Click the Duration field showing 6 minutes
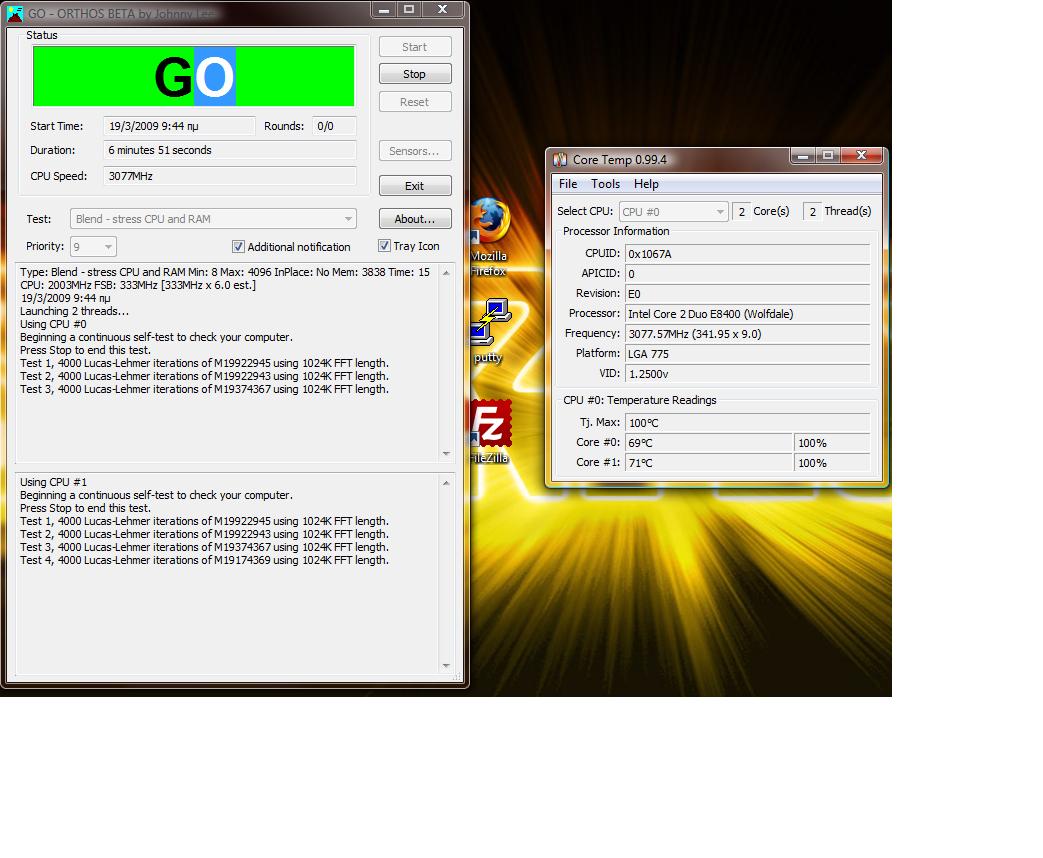The width and height of the screenshot is (1043, 858). (x=229, y=150)
